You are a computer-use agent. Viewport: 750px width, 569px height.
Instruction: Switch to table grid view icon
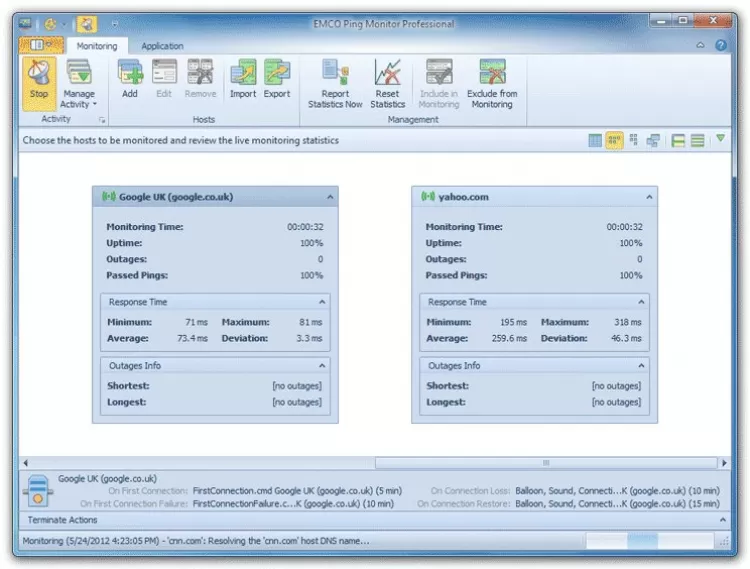595,140
